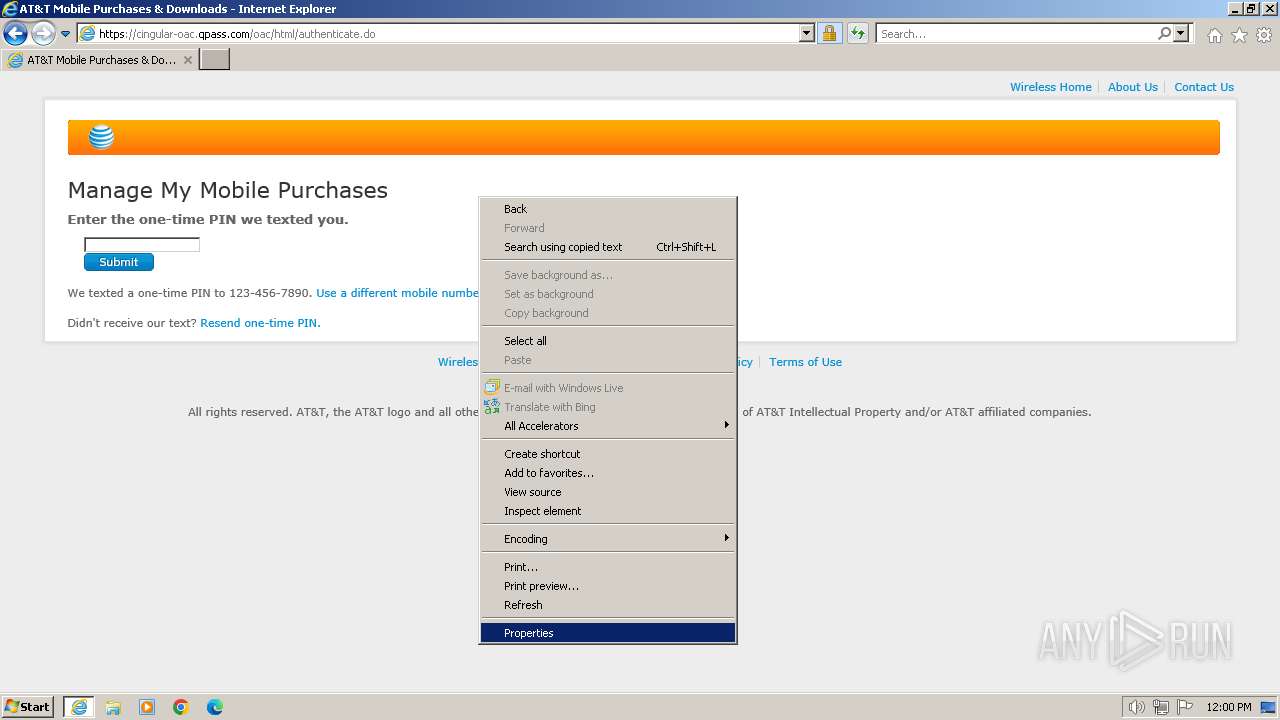Choose Add to favorites in context menu
Screen dimensions: 1280x720
[608, 473]
